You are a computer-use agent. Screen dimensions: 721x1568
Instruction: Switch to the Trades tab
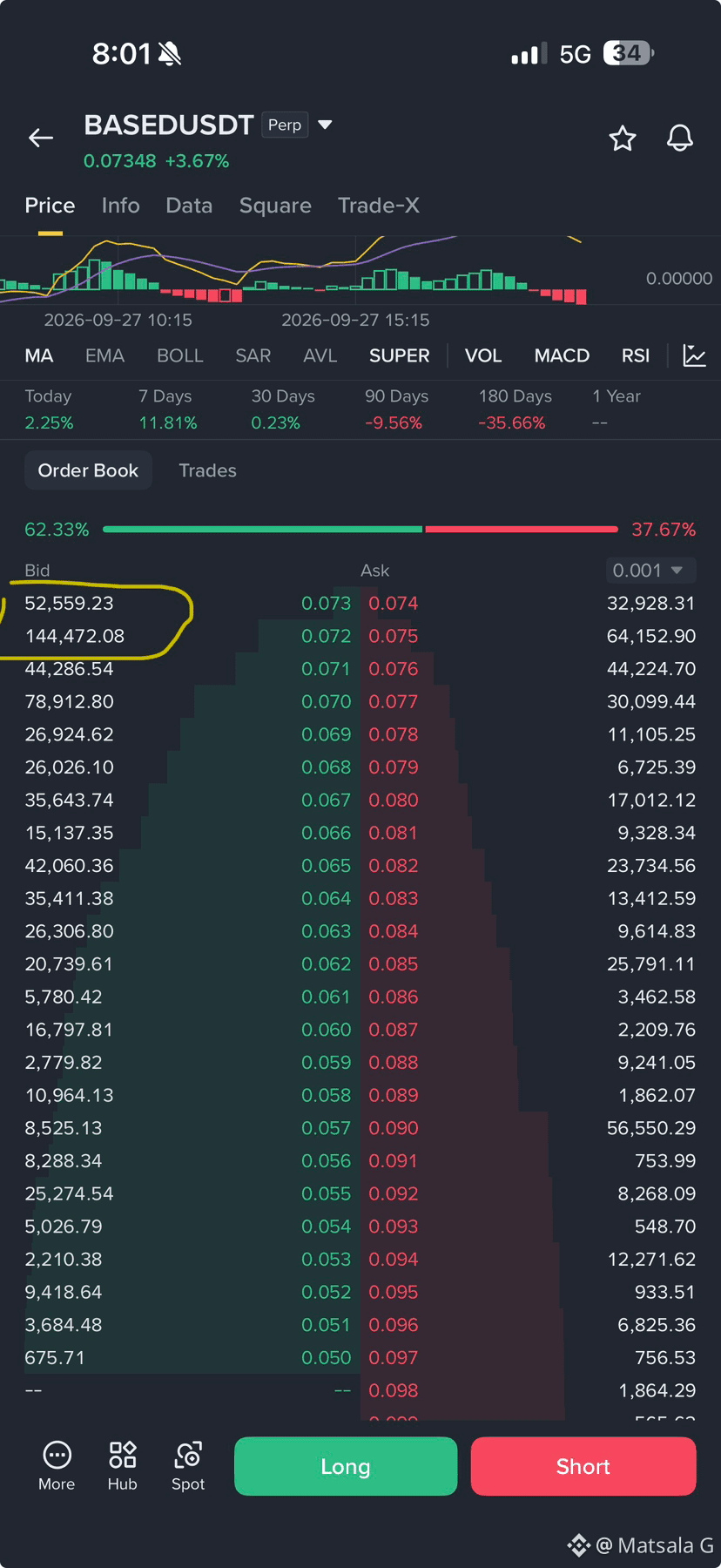(207, 470)
